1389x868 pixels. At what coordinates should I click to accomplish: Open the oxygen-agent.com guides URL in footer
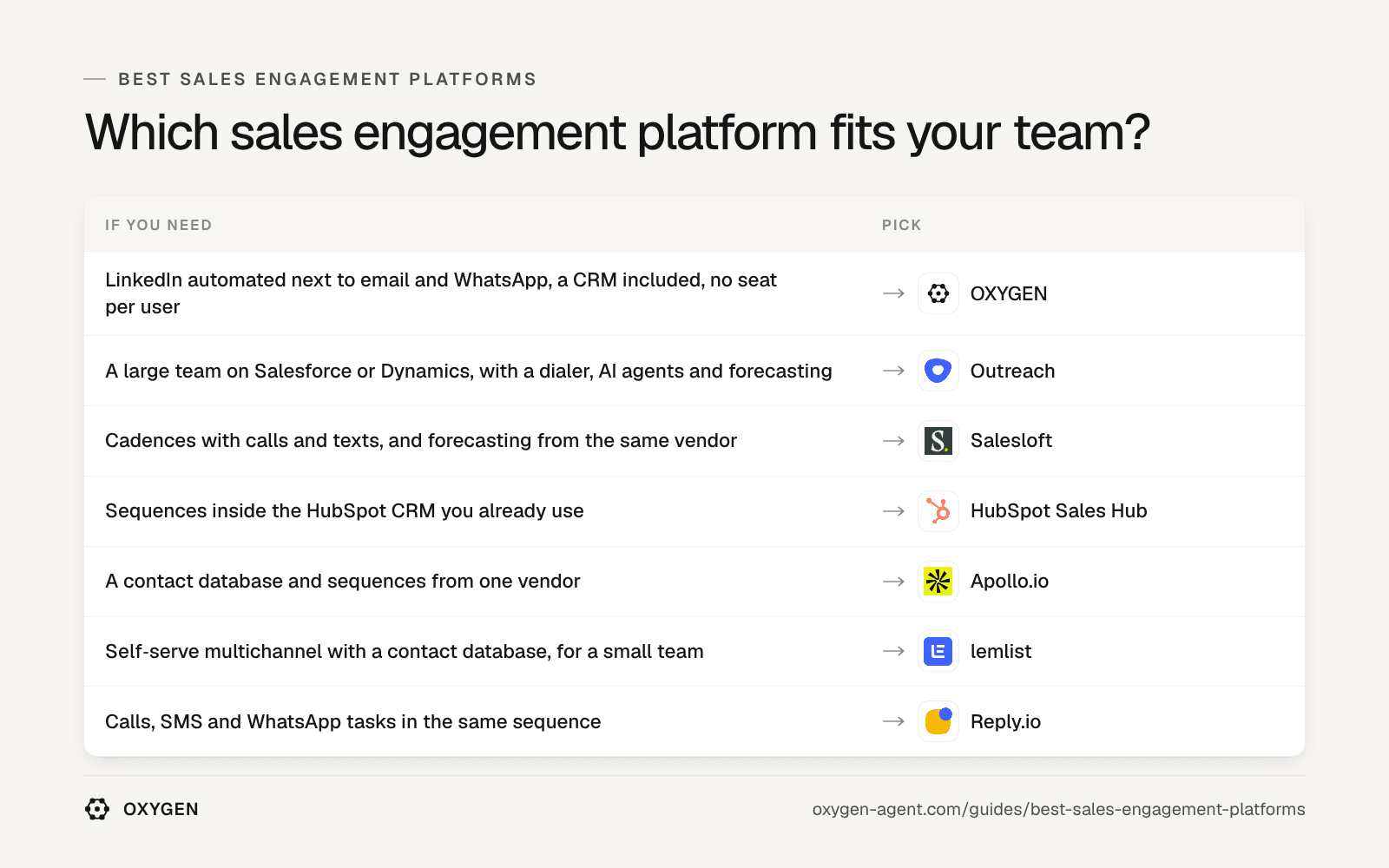[1059, 809]
